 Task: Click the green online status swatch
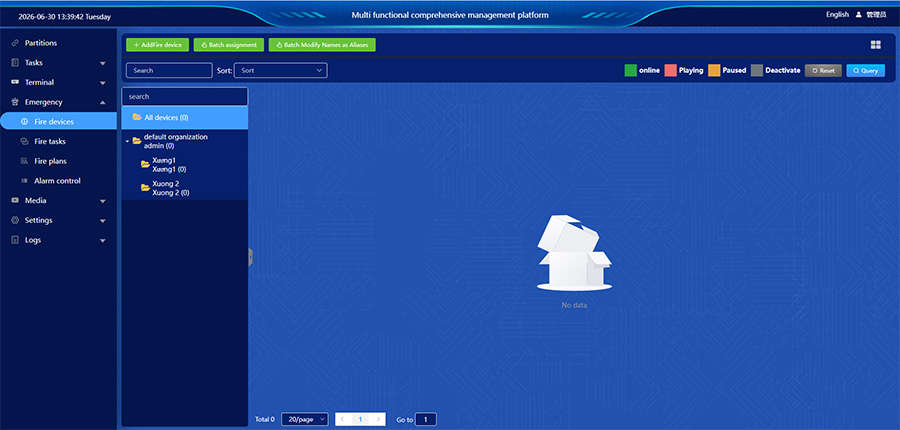tap(630, 71)
